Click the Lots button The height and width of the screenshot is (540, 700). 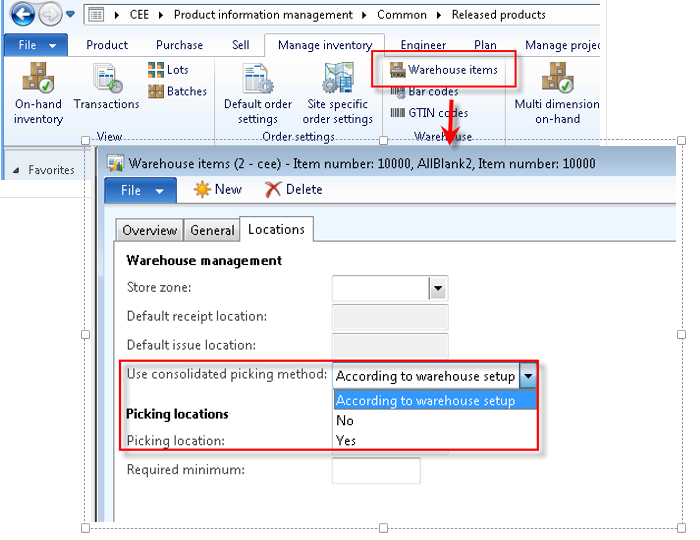tap(168, 70)
